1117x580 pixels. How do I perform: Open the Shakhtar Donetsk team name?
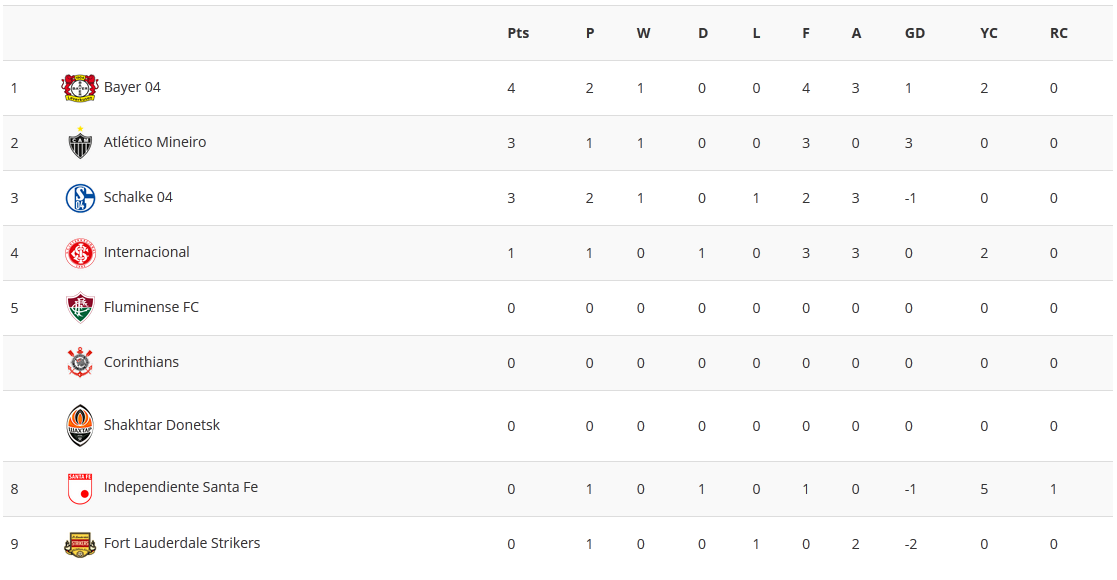tap(162, 425)
